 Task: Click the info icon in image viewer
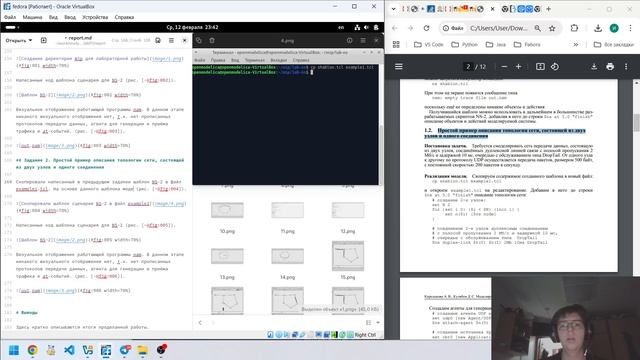(349, 40)
